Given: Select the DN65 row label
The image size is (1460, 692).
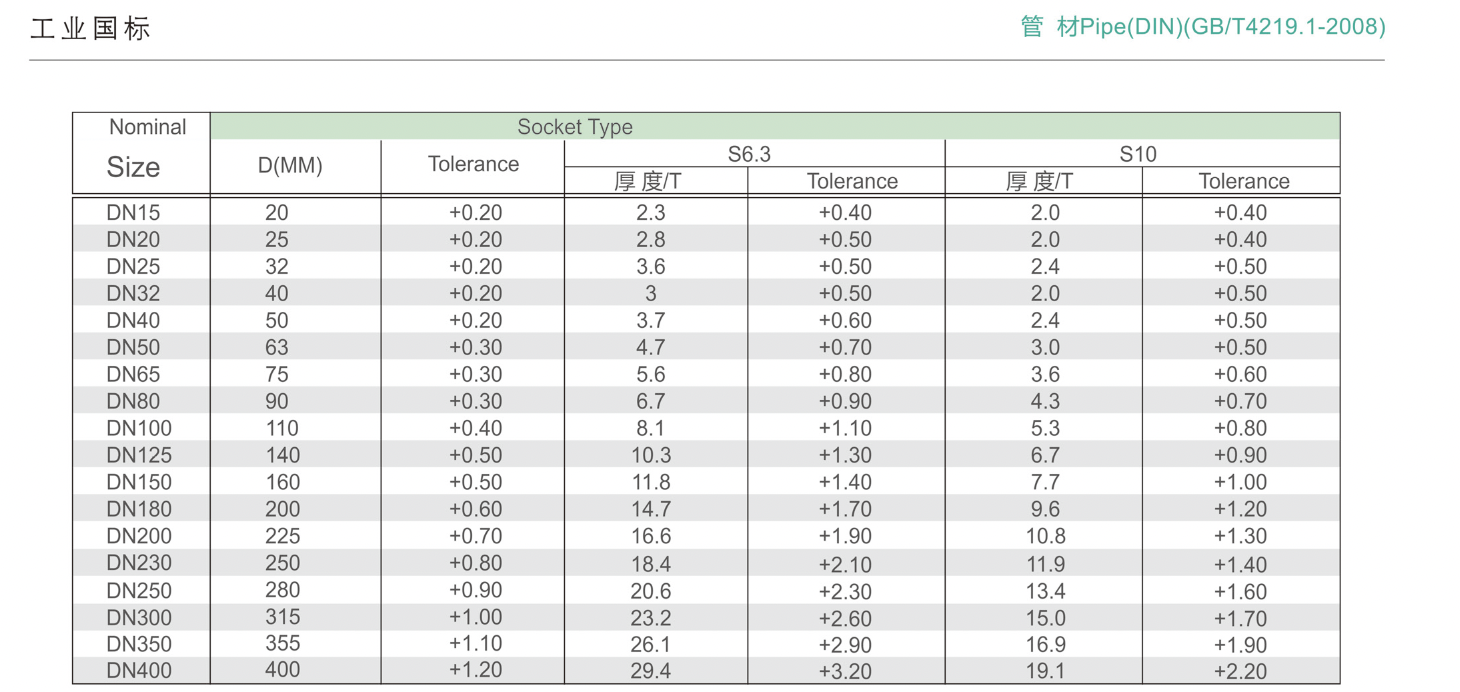Looking at the screenshot, I should click(x=133, y=375).
